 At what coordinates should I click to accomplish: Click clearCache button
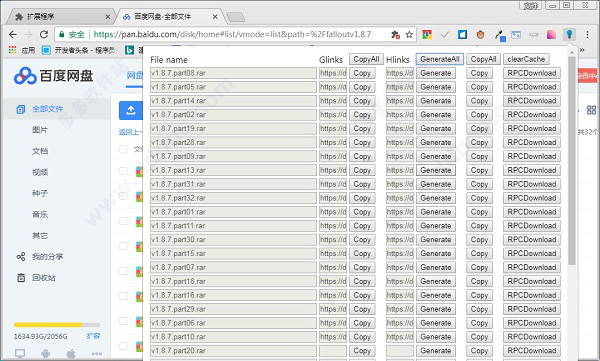point(526,59)
